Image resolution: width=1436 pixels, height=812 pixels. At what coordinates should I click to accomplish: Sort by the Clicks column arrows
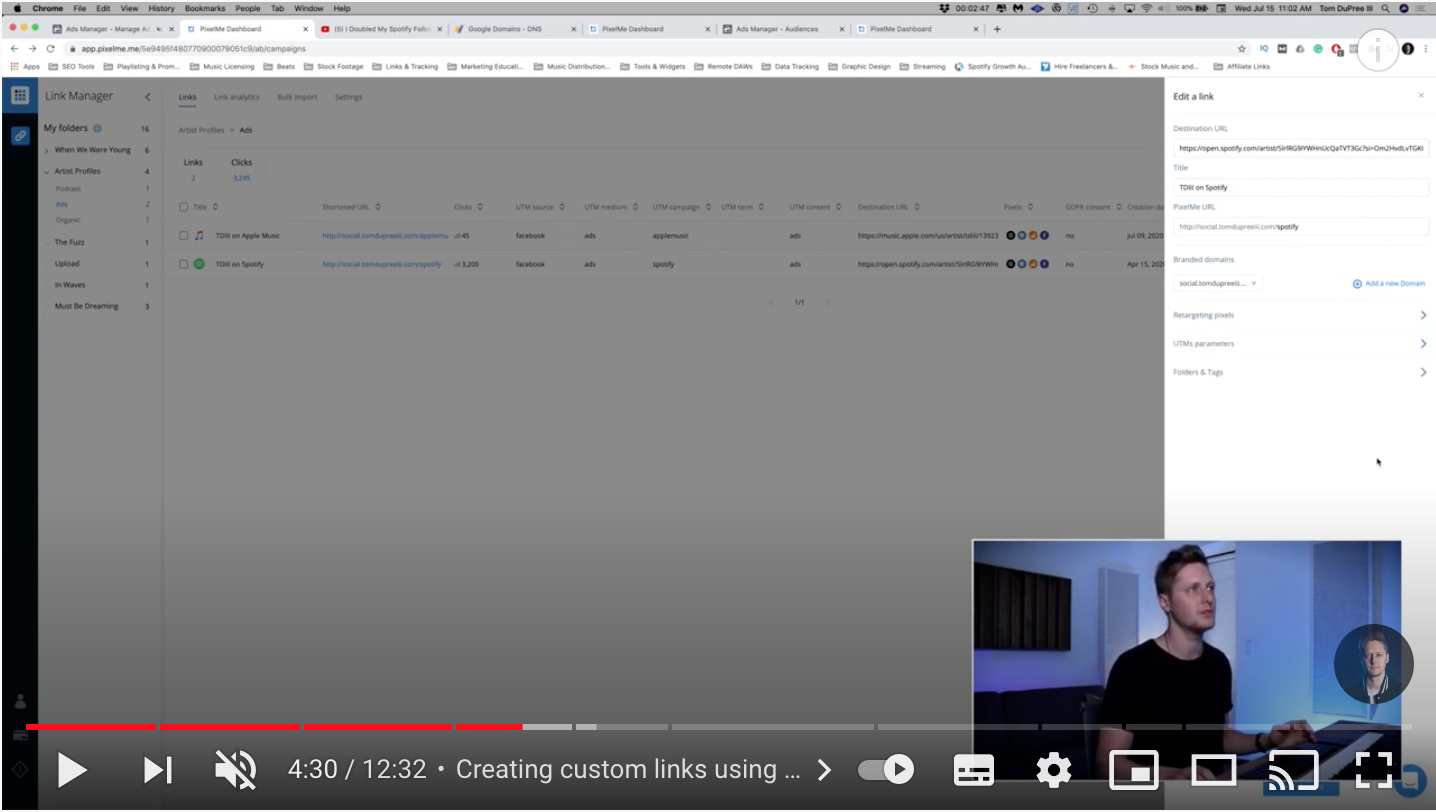[480, 207]
